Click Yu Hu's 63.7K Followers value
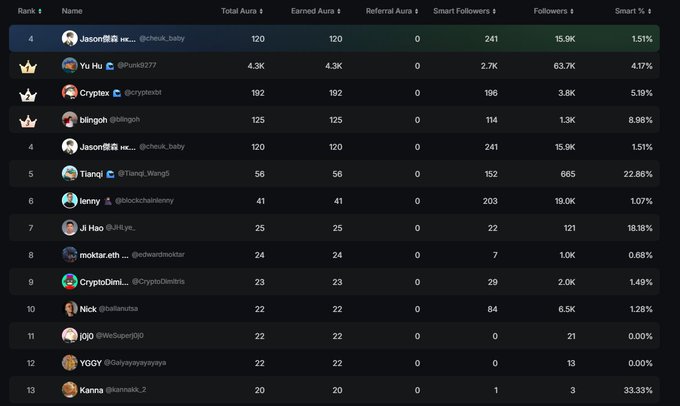This screenshot has width=680, height=406. (564, 66)
